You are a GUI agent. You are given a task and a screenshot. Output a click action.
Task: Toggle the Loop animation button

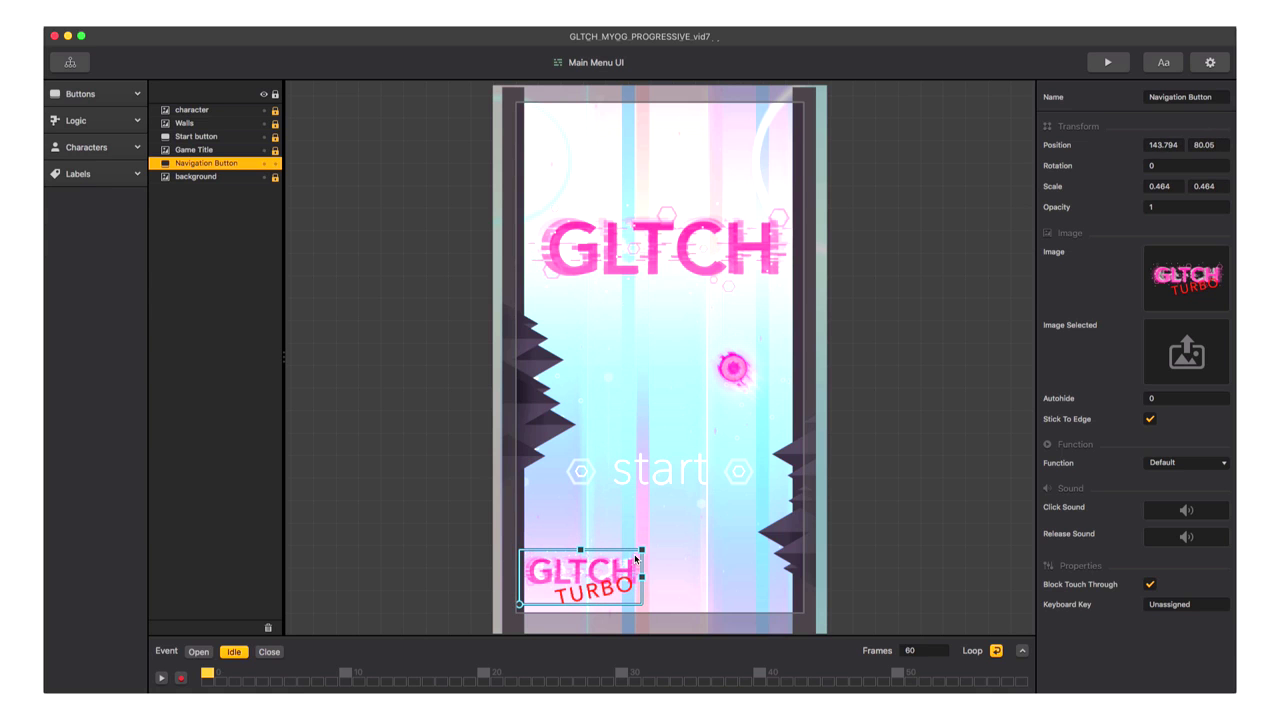pos(996,651)
